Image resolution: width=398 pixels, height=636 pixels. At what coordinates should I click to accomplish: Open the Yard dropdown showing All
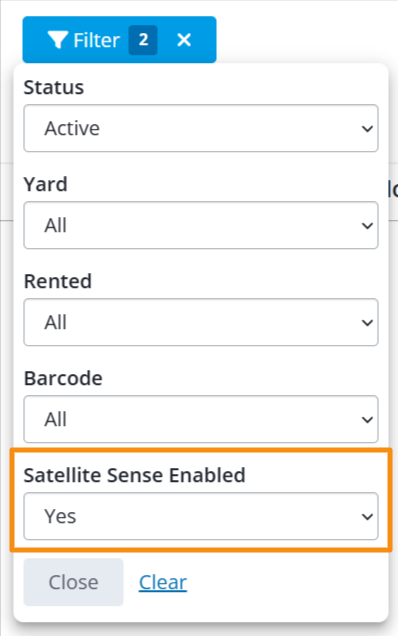tap(201, 225)
